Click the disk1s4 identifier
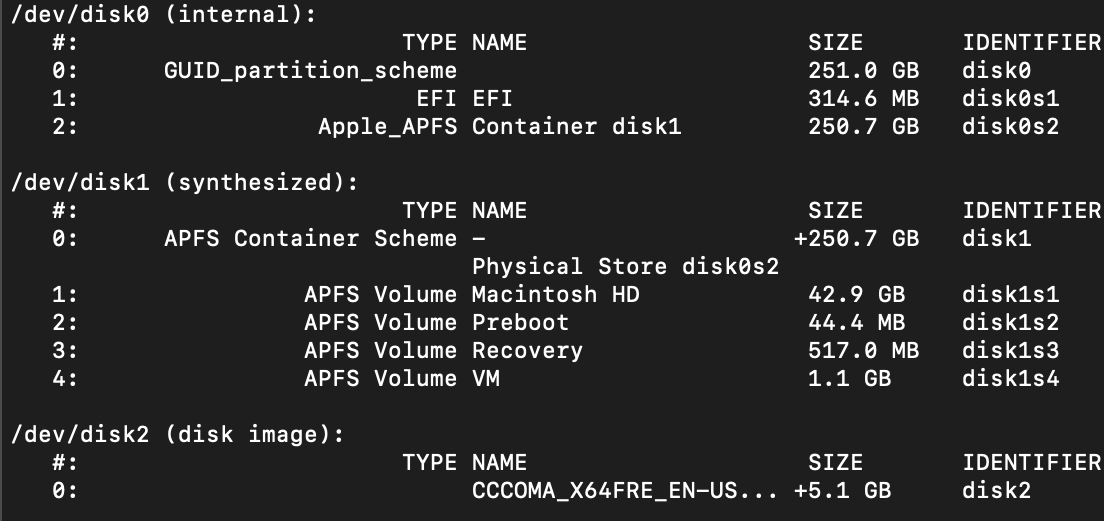This screenshot has width=1104, height=521. pos(1010,379)
